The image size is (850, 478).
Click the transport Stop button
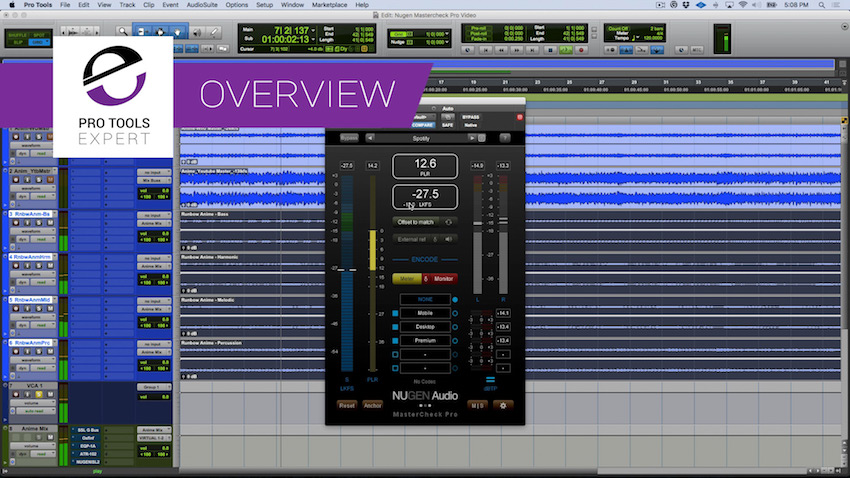(x=550, y=50)
